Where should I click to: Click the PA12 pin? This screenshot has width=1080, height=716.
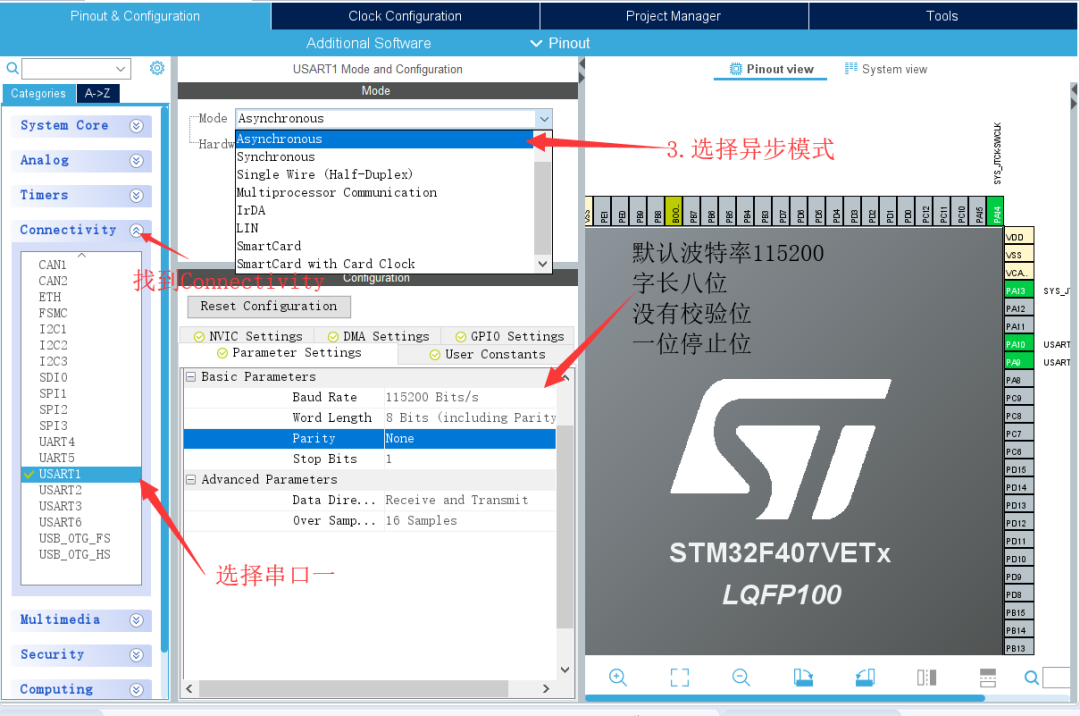[x=1019, y=308]
